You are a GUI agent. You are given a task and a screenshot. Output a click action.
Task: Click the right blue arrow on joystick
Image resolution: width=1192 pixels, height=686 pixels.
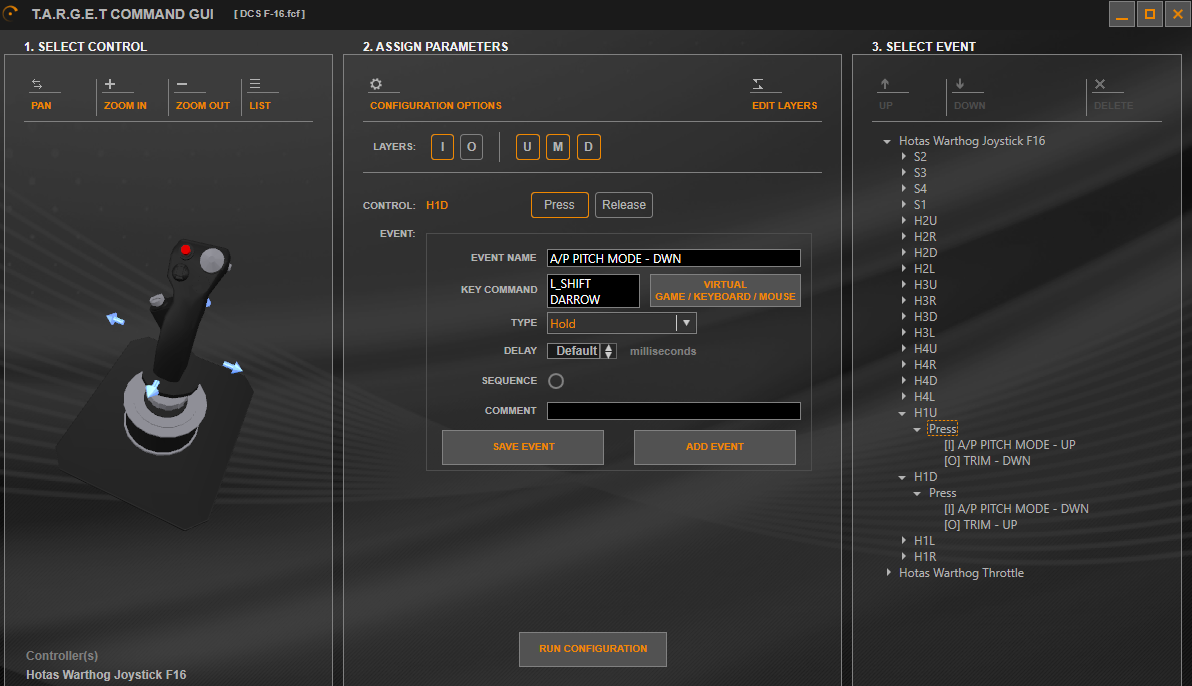point(233,367)
